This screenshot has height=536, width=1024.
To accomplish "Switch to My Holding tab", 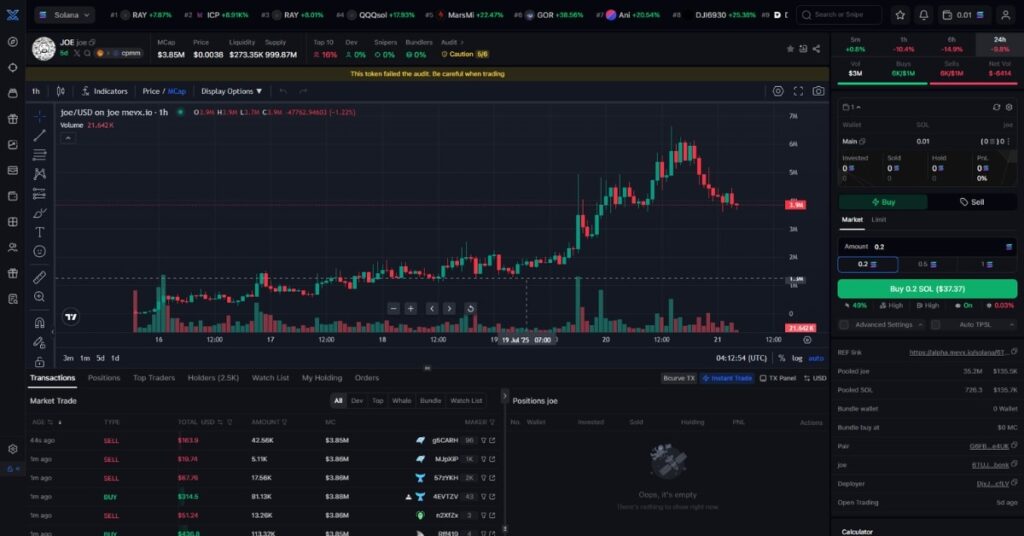I will coord(321,378).
